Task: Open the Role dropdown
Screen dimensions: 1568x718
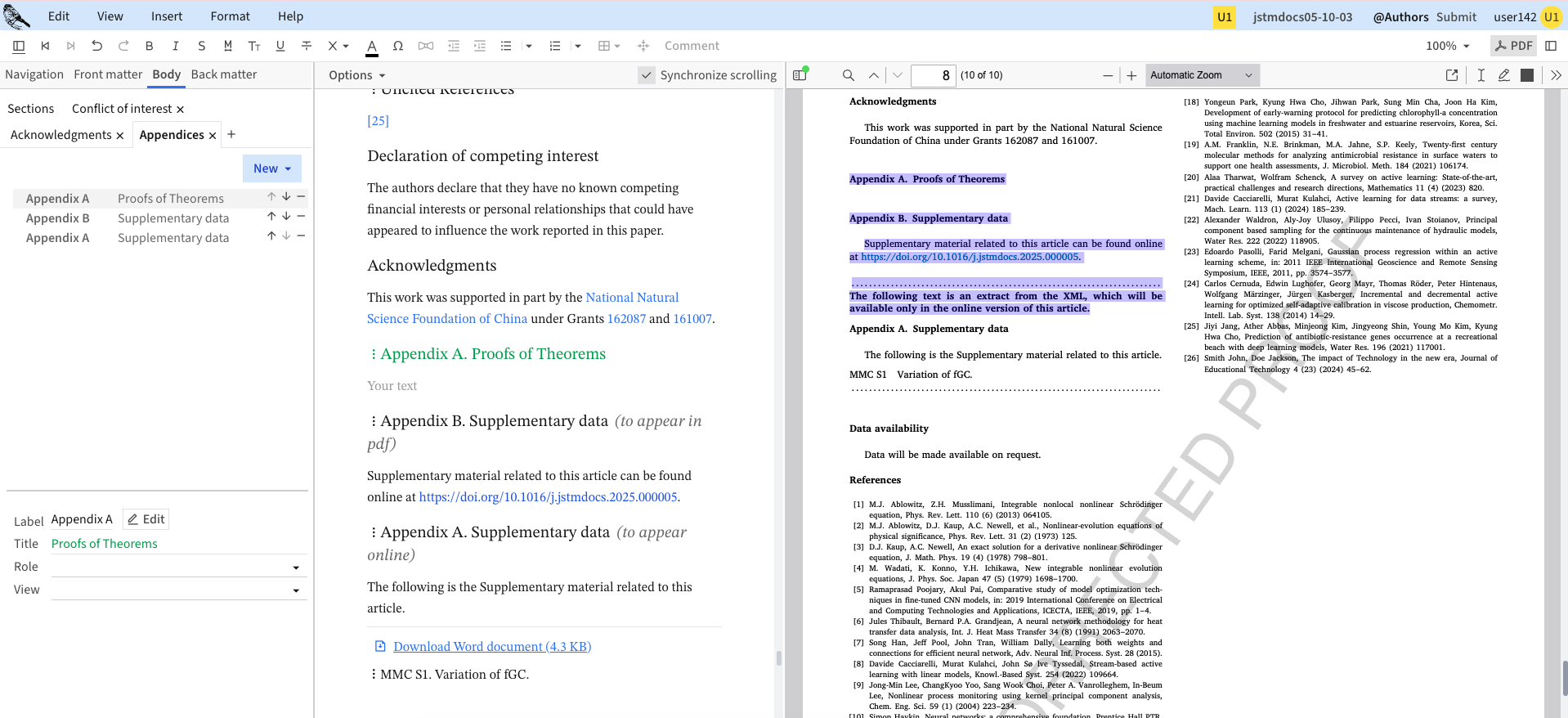Action: 178,567
